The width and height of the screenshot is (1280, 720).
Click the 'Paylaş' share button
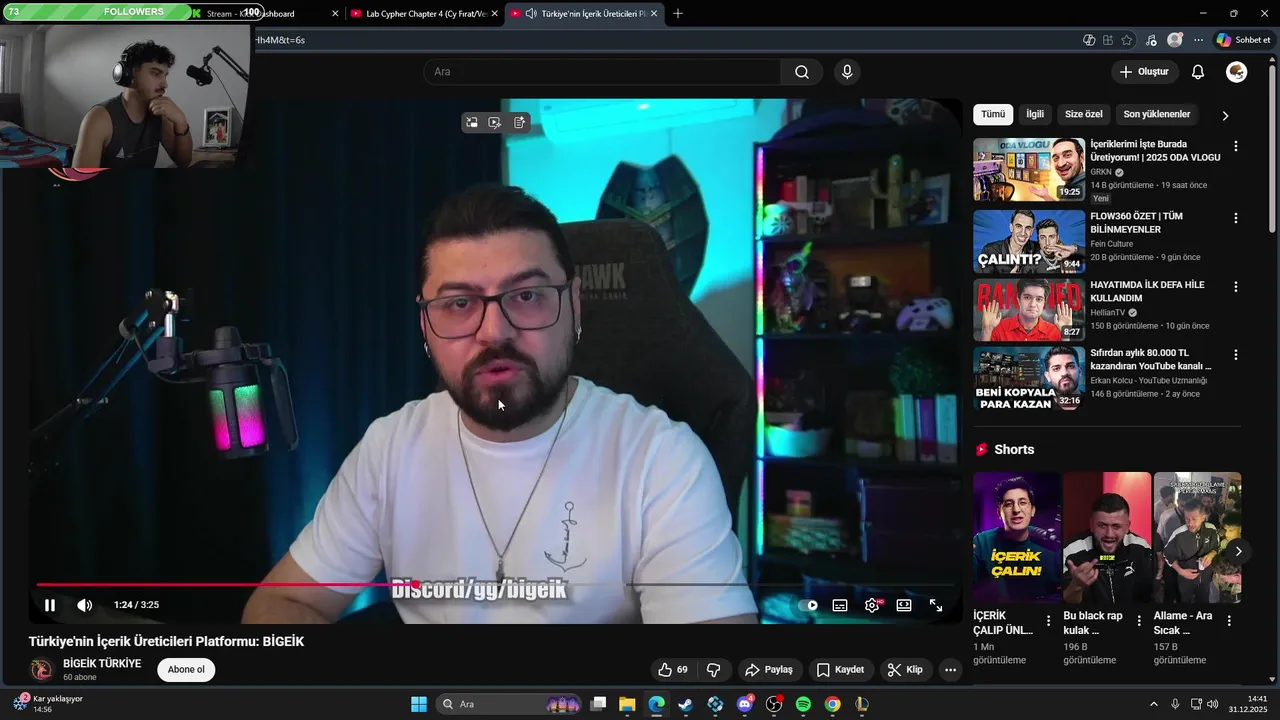768,670
